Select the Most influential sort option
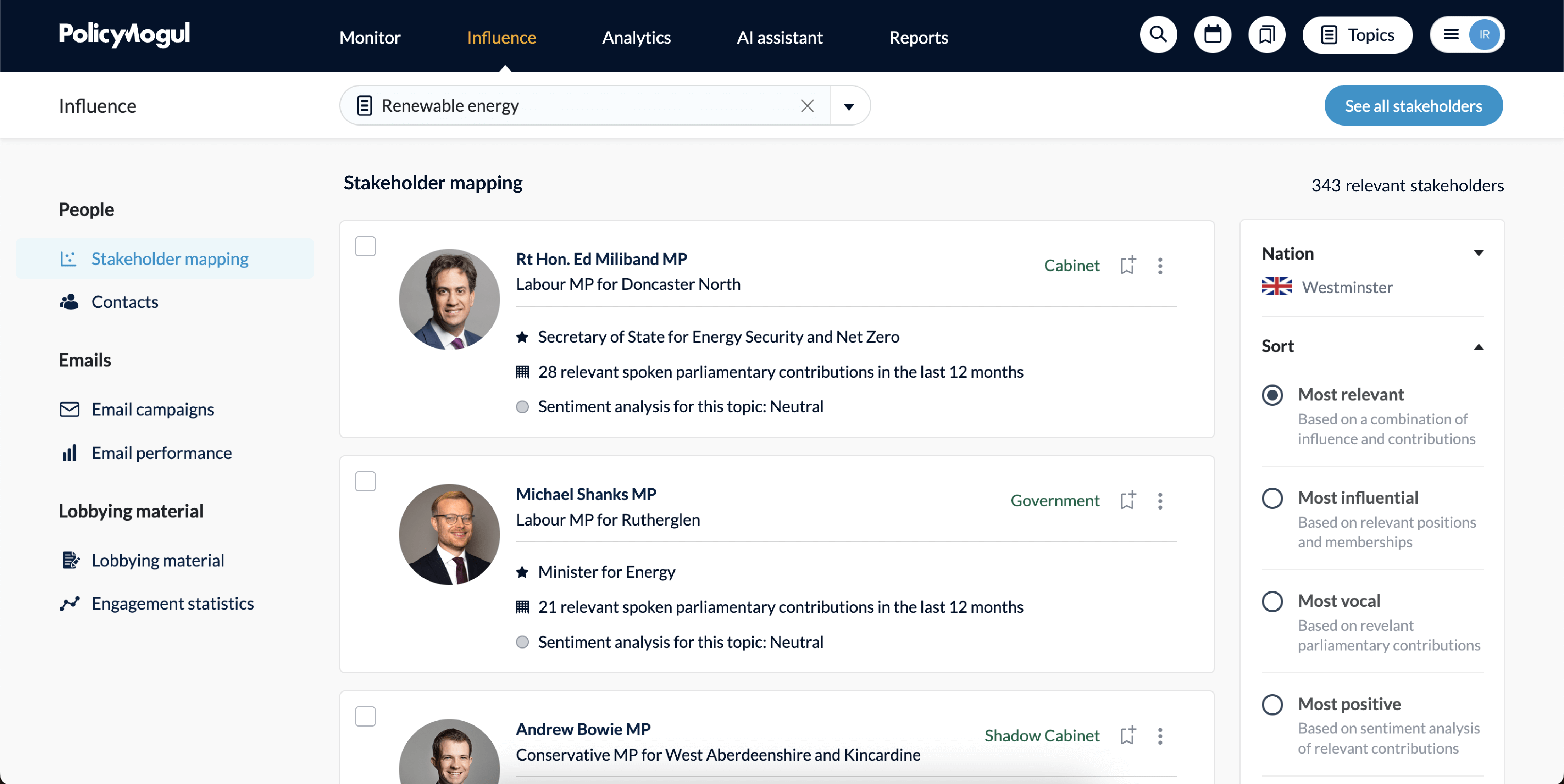Screen dimensions: 1564x784 [1272, 498]
